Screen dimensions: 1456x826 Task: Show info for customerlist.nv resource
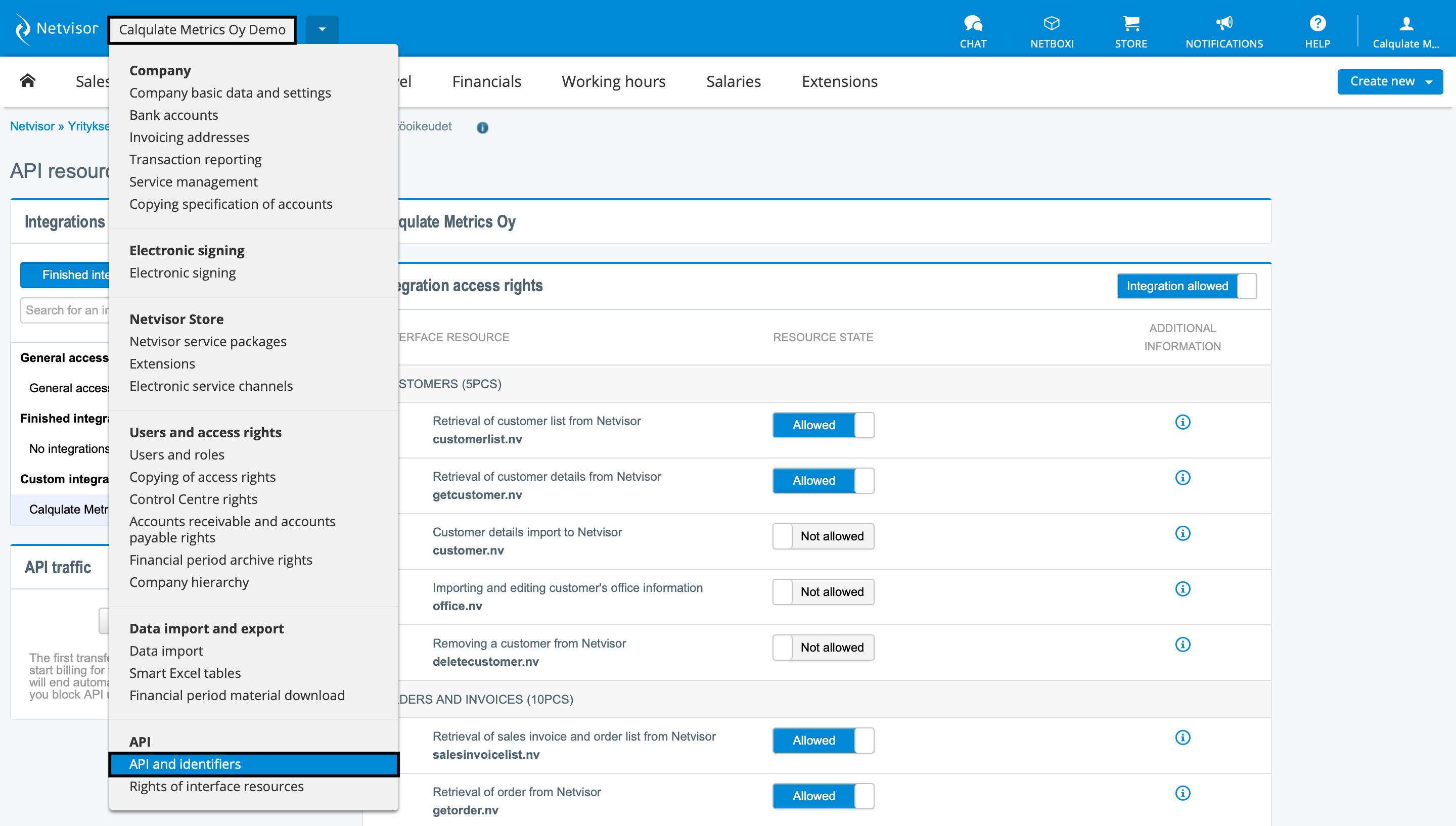[x=1182, y=422]
